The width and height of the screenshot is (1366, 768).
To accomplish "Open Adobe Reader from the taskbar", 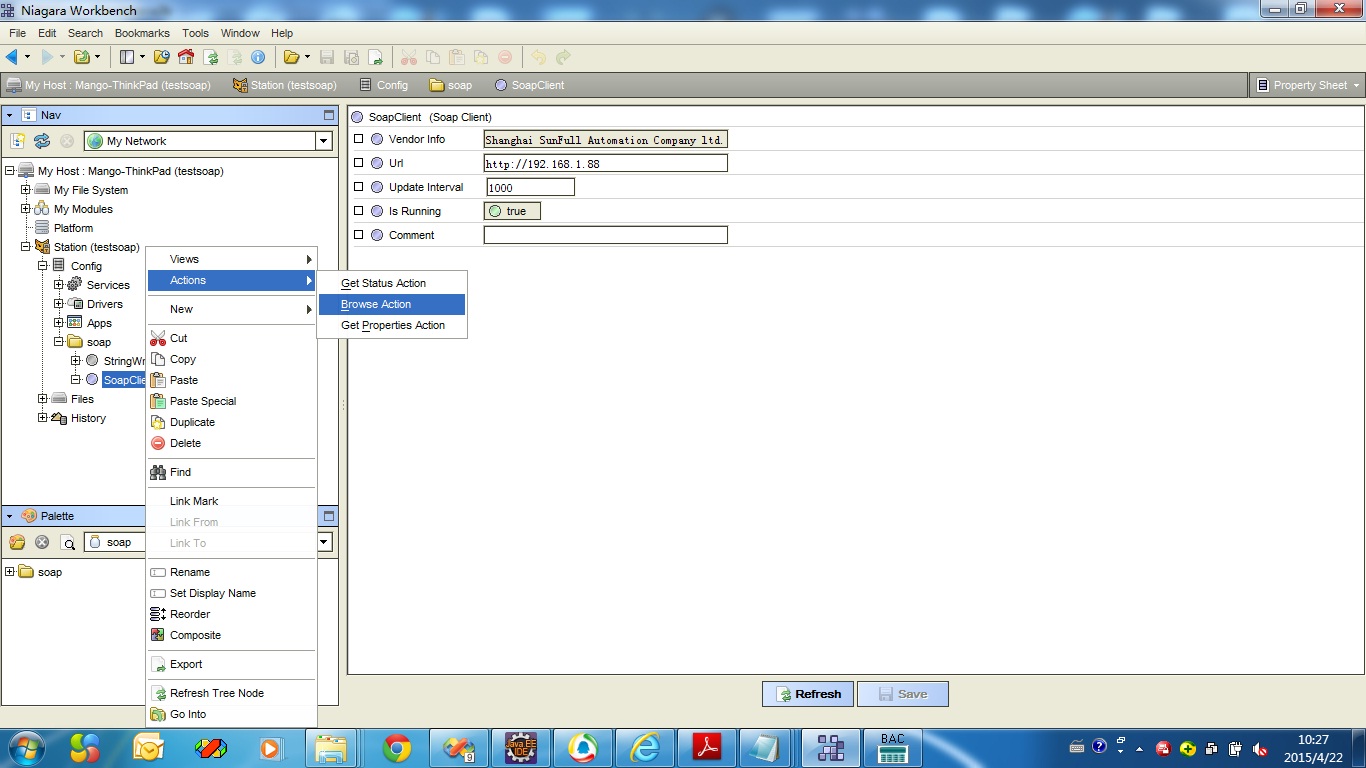I will pos(707,748).
